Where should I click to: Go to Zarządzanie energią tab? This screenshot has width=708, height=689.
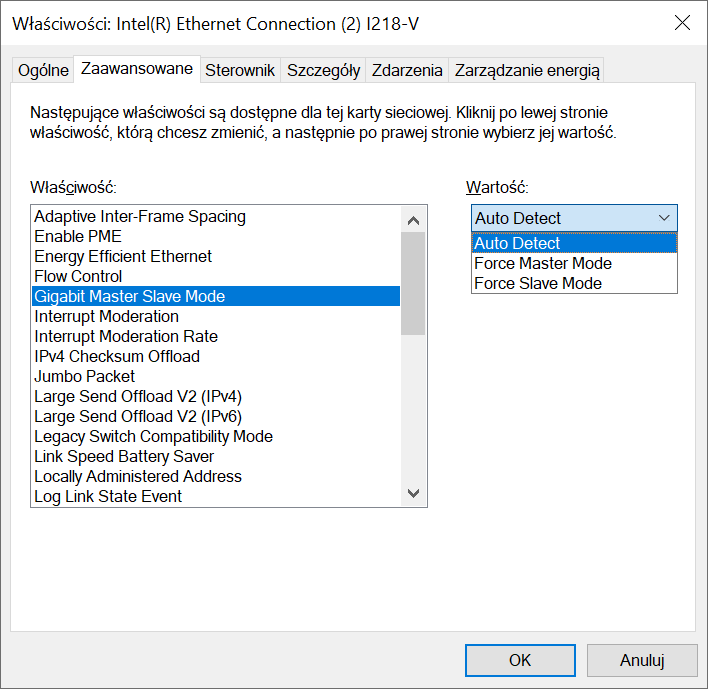[x=526, y=70]
